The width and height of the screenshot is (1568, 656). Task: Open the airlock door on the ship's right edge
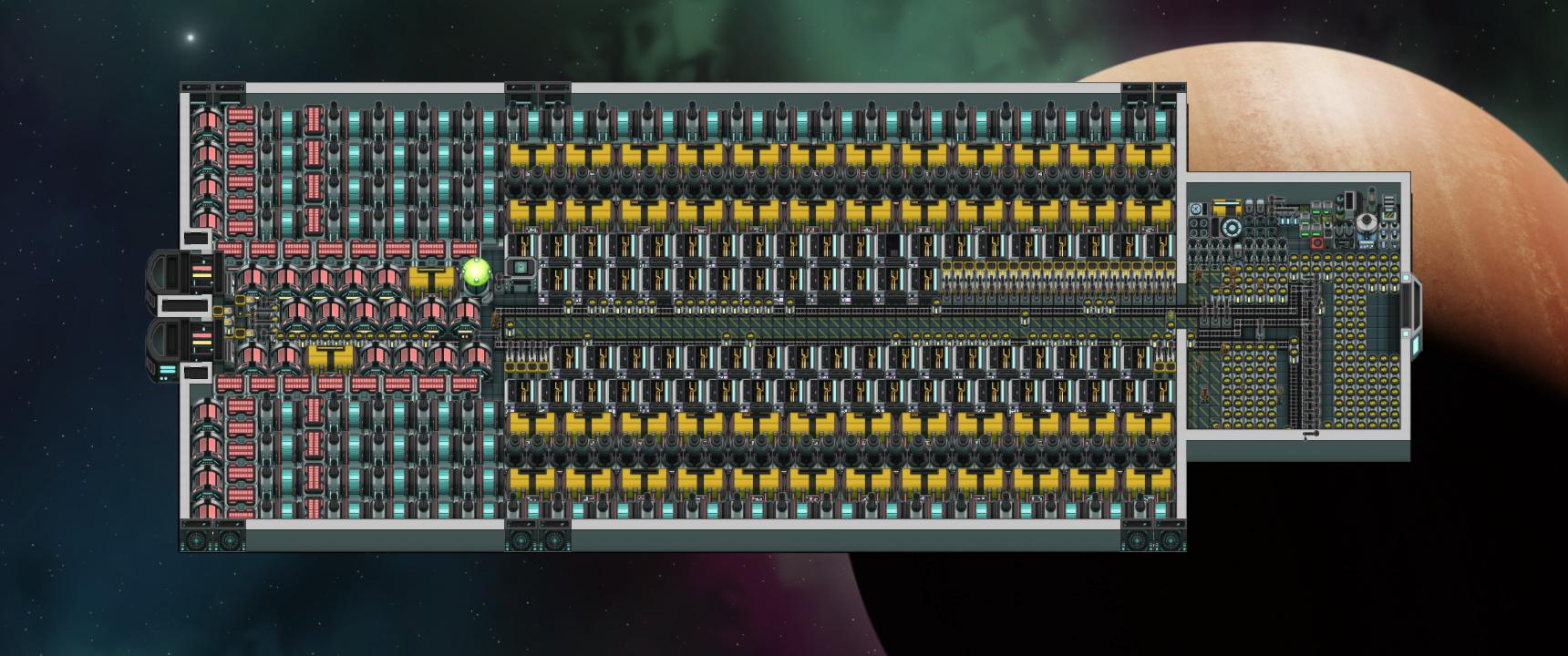tap(1411, 314)
